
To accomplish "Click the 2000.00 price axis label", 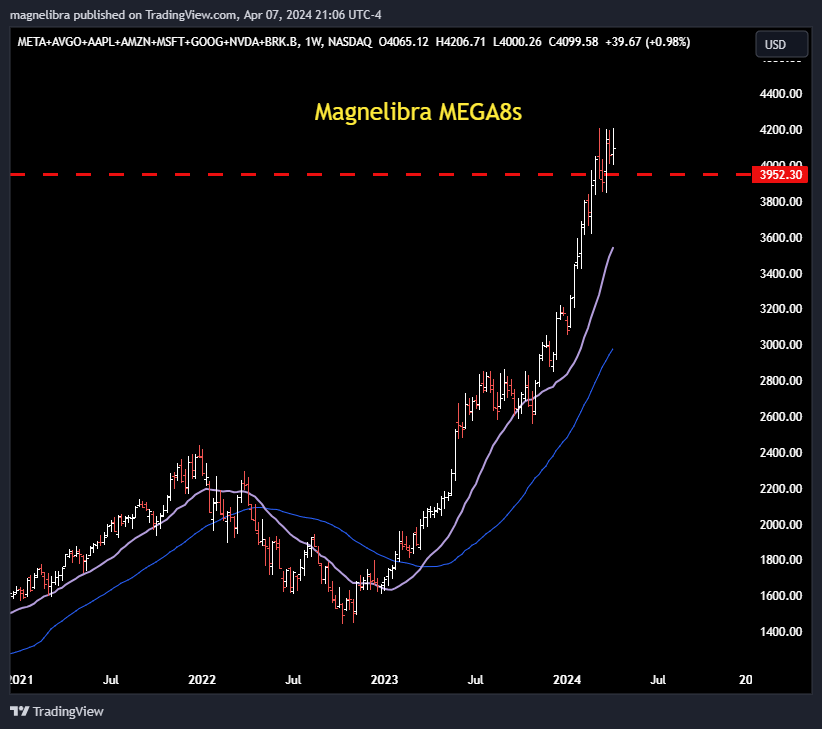I will tap(781, 525).
